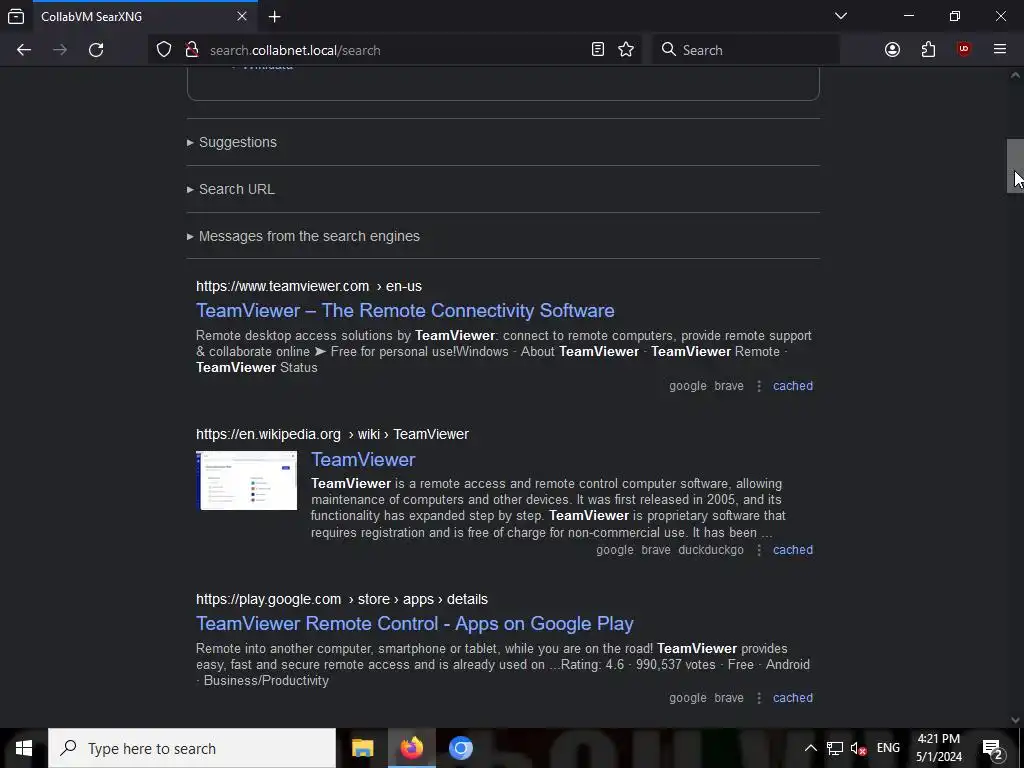Open File Explorer from the taskbar
The image size is (1024, 768).
point(362,748)
